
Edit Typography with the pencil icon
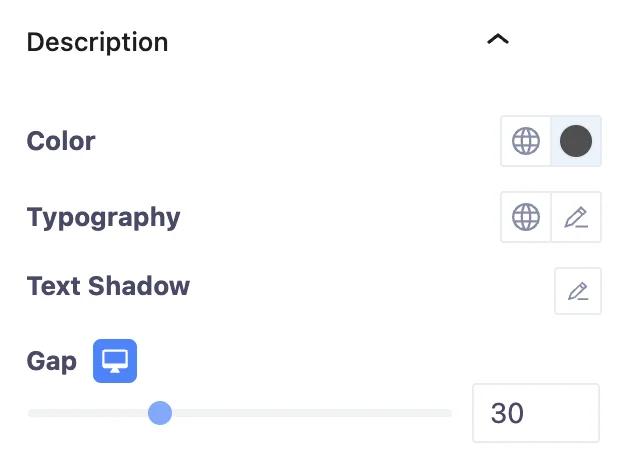pos(577,217)
